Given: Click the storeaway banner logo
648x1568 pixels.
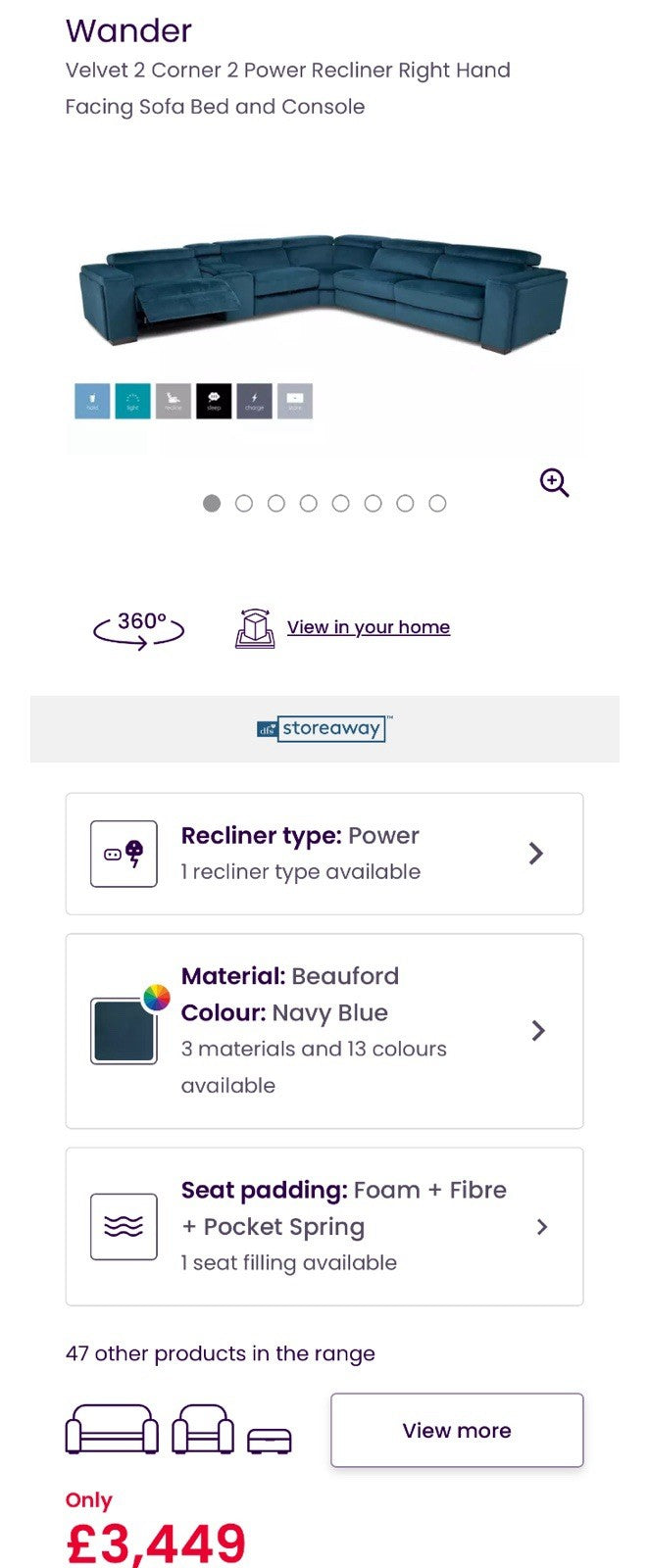Looking at the screenshot, I should point(324,728).
